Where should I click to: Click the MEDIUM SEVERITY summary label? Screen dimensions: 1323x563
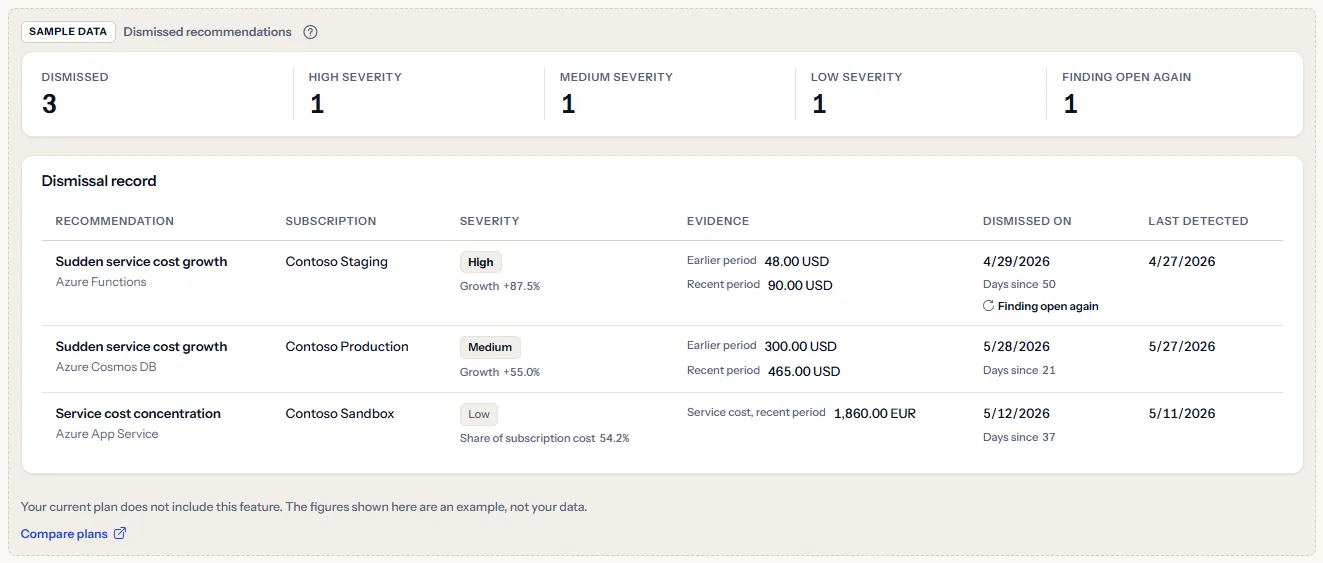pos(616,77)
